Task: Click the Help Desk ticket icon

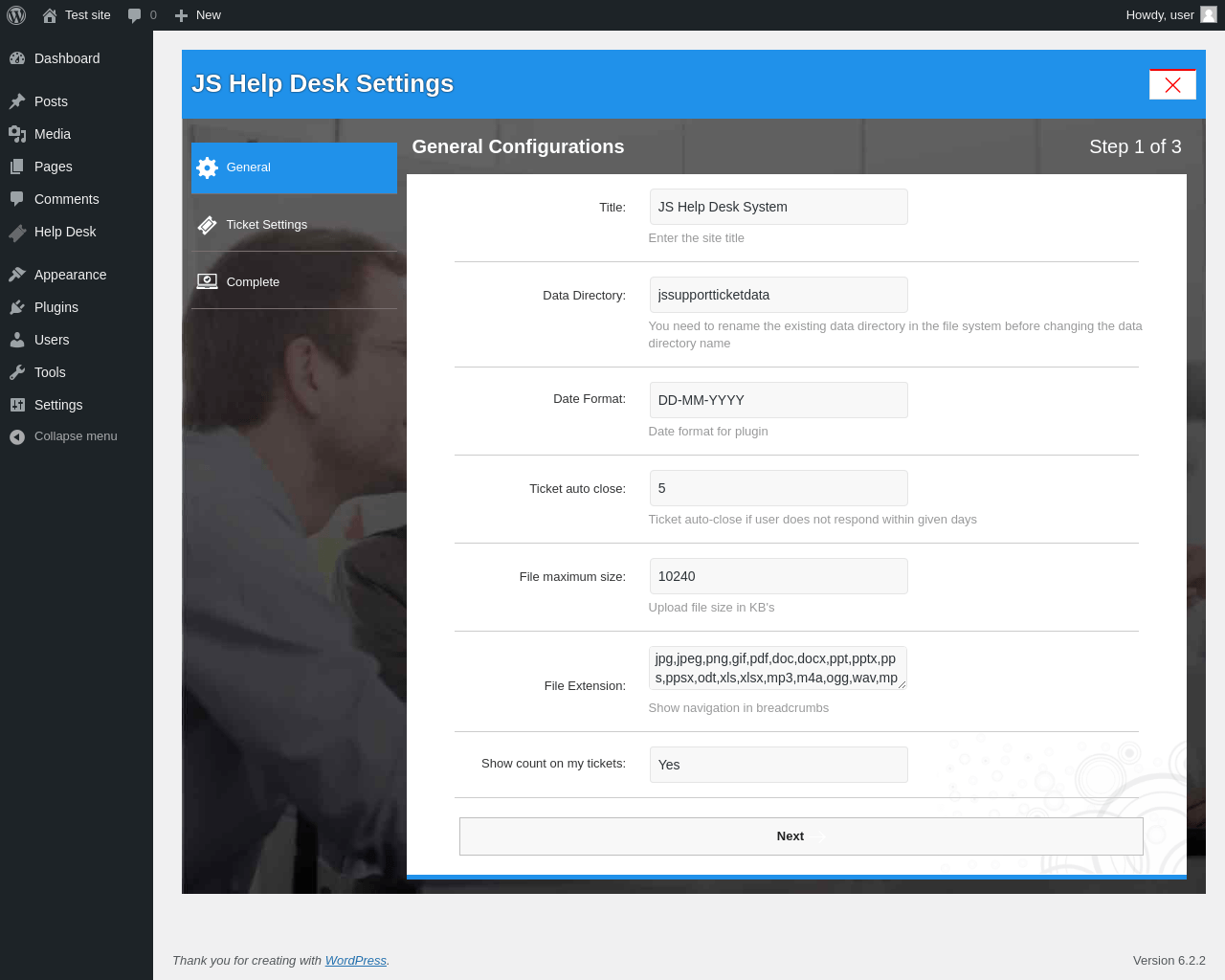Action: pyautogui.click(x=17, y=232)
